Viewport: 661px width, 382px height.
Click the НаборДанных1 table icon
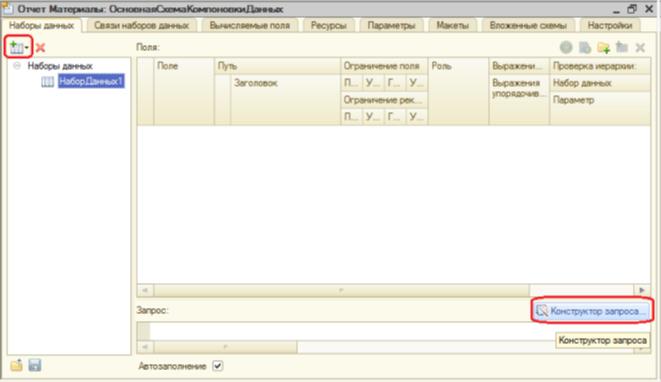47,81
